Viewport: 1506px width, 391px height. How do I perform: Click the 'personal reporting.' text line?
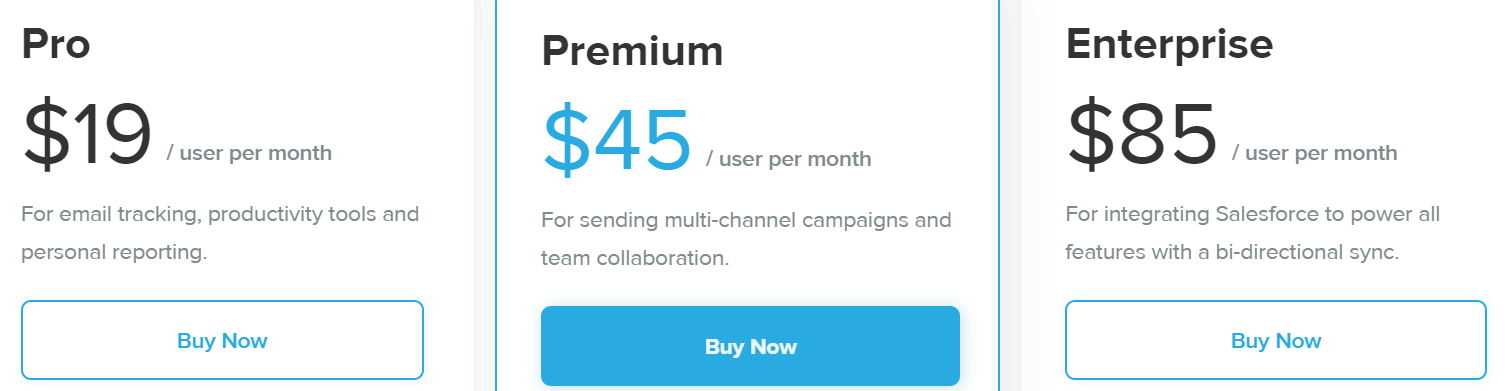click(x=114, y=252)
